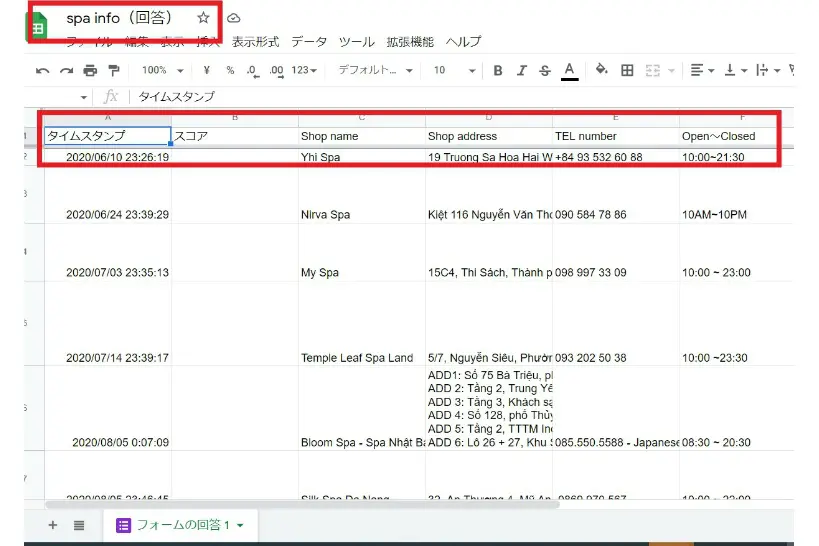Screen dimensions: 819x546
Task: Open the ヘルプ menu
Action: point(463,42)
